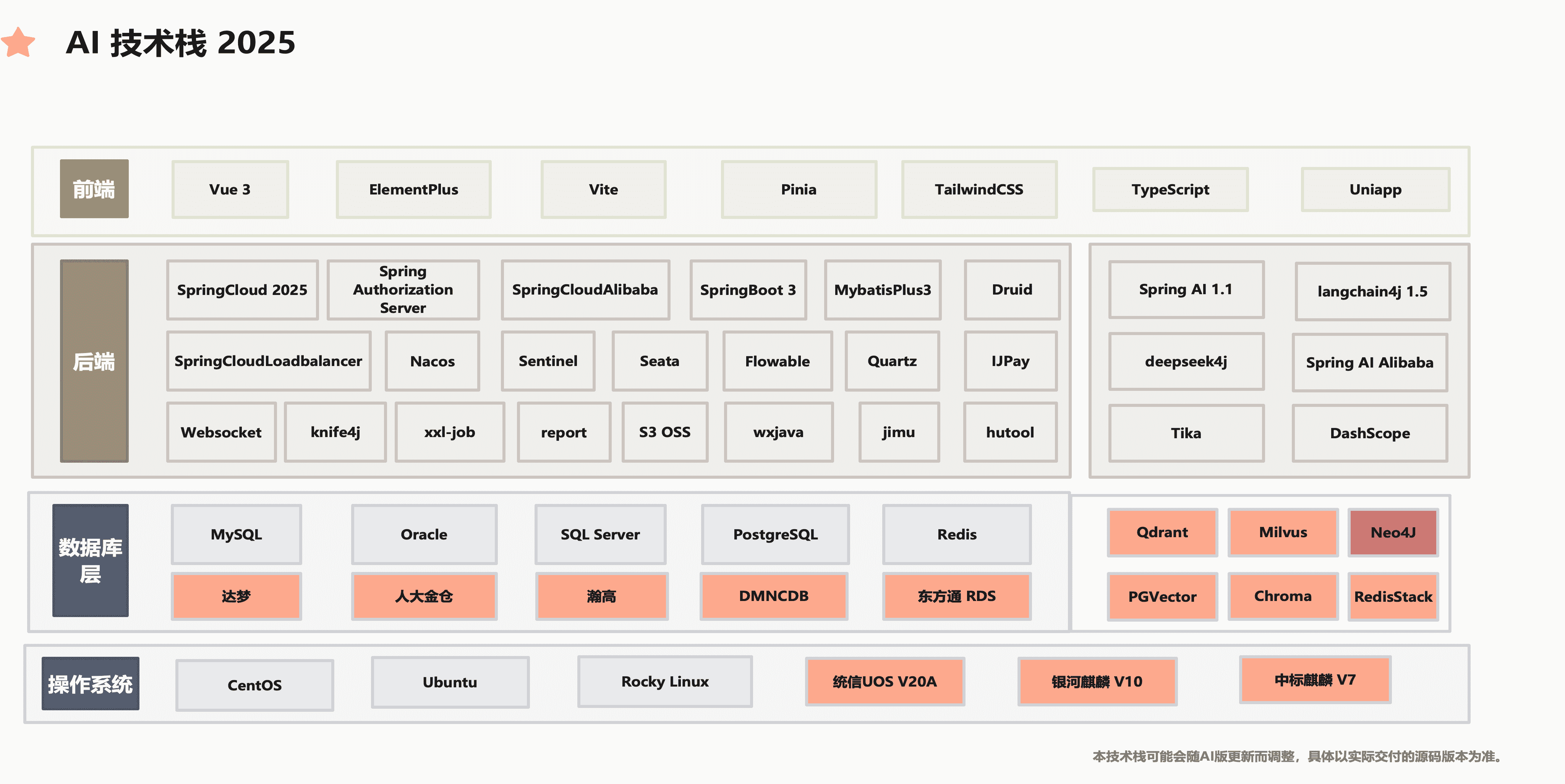The width and height of the screenshot is (1565, 784).
Task: Click the 统信UOS V20A box
Action: point(884,681)
